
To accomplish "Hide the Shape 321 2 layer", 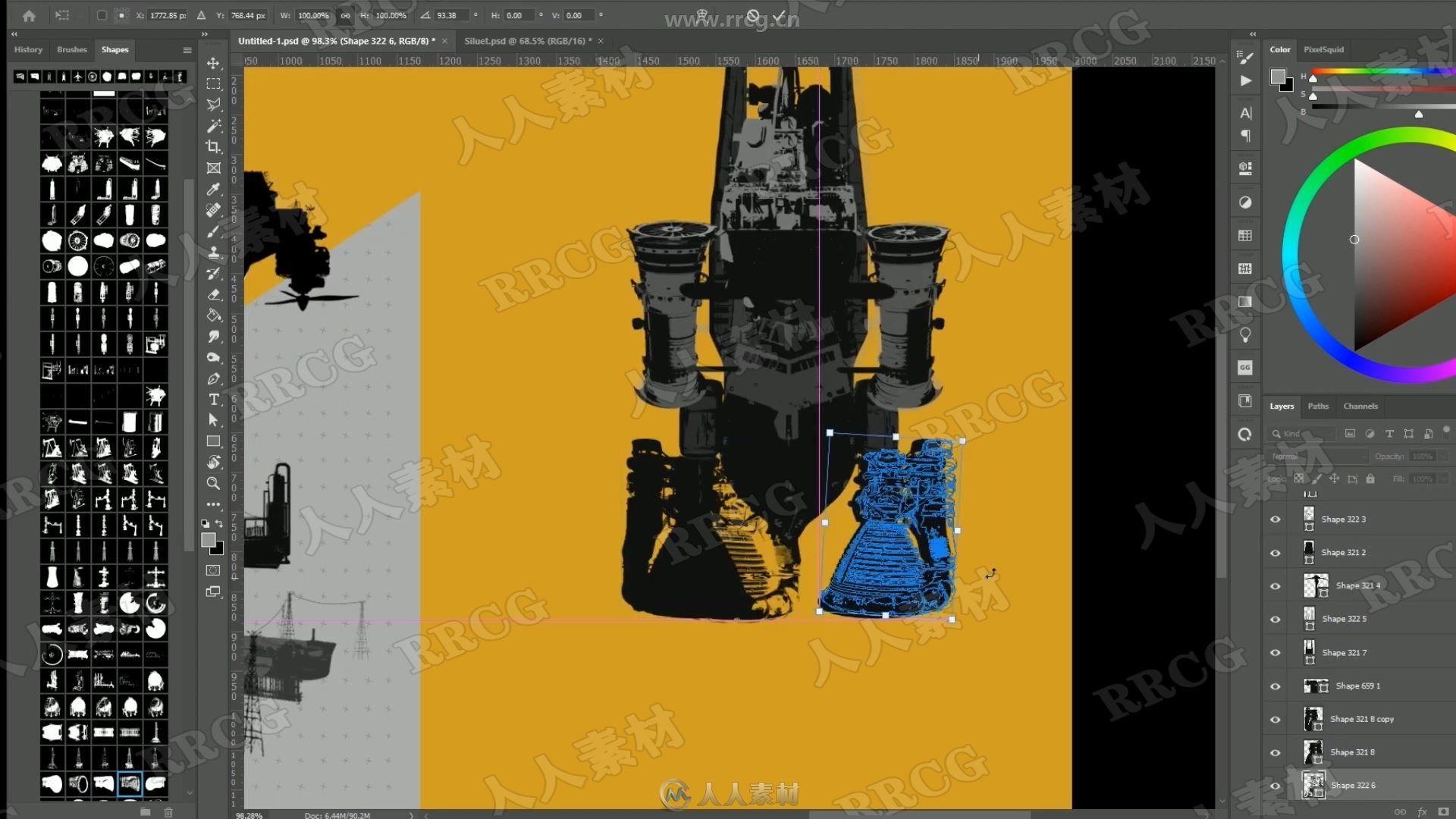I will click(x=1275, y=553).
